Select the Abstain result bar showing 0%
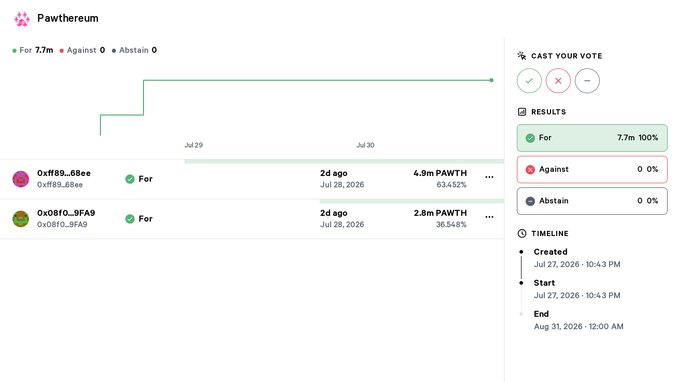This screenshot has height=382, width=680. coord(592,201)
